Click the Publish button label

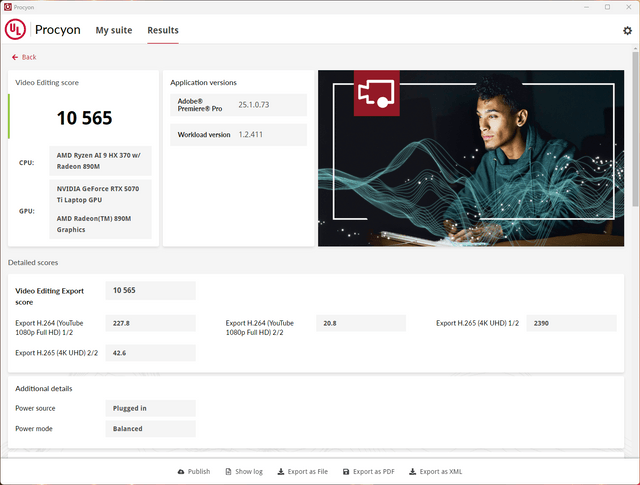(x=199, y=472)
